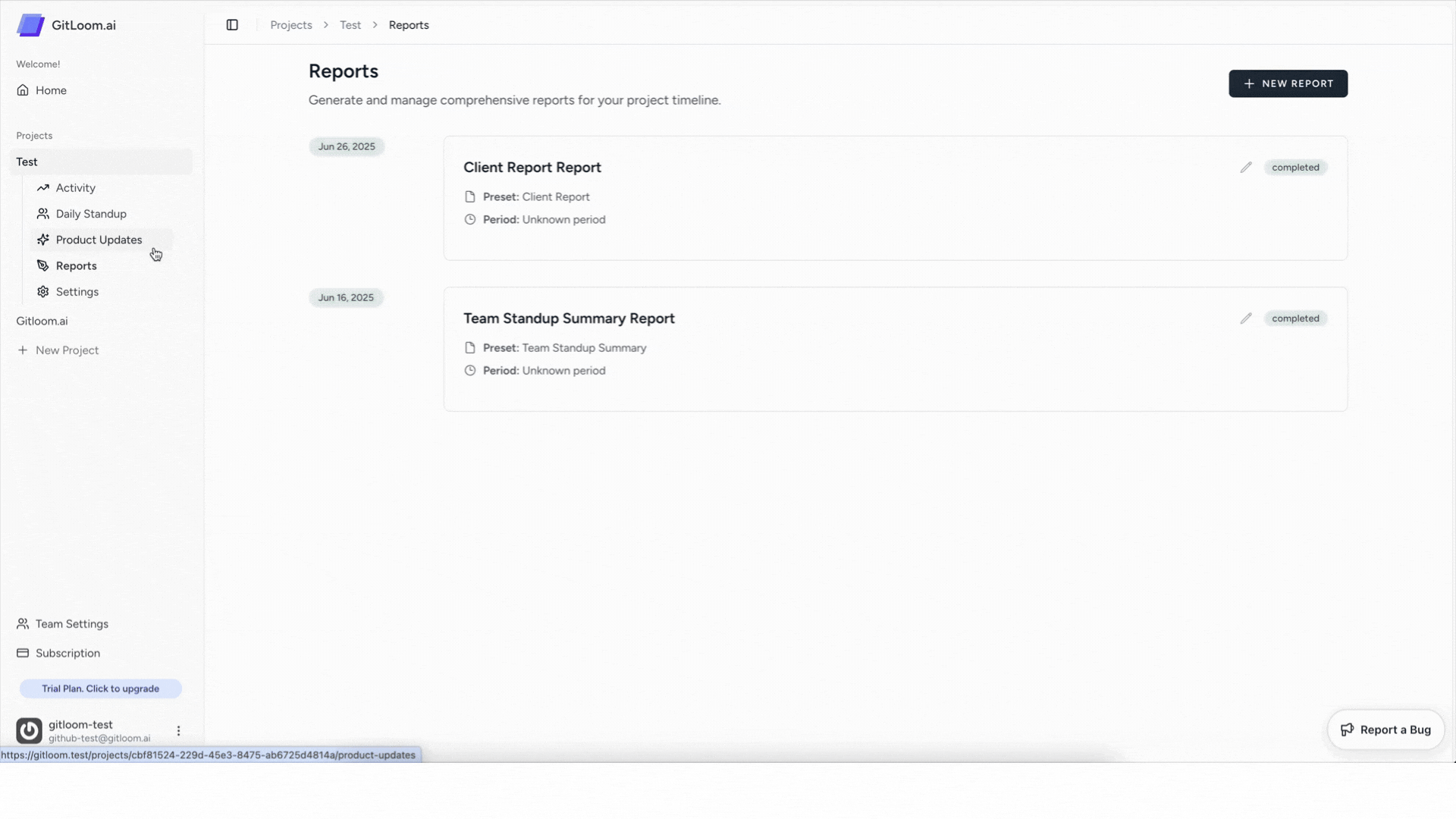The height and width of the screenshot is (819, 1456).
Task: Edit Team Standup Summary Report via pencil icon
Action: 1246,318
